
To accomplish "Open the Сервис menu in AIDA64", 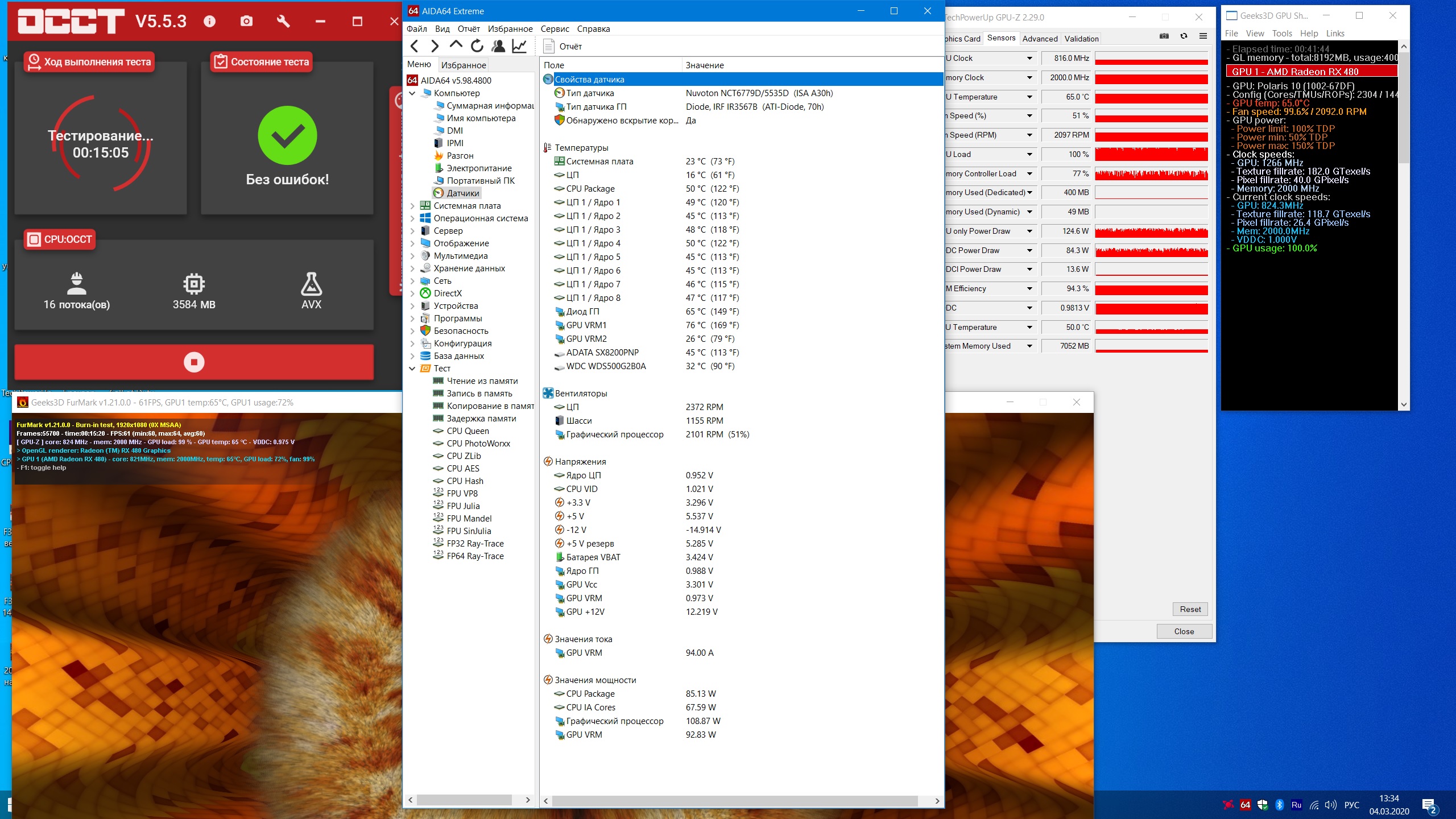I will coord(555,29).
